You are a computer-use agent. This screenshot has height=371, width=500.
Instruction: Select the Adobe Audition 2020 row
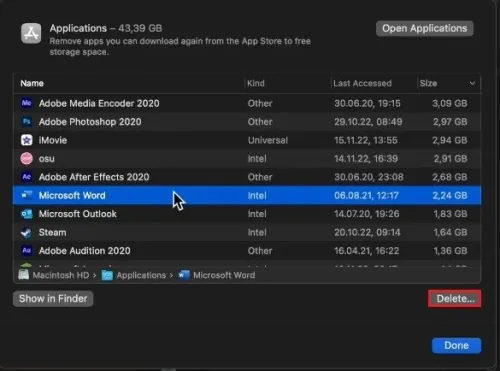(247, 251)
